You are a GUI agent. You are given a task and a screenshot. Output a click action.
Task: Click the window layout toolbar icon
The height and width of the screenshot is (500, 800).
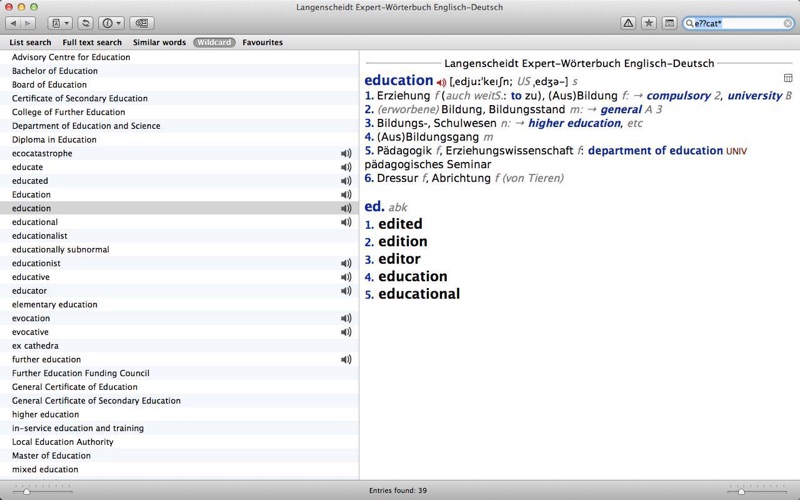[x=669, y=23]
